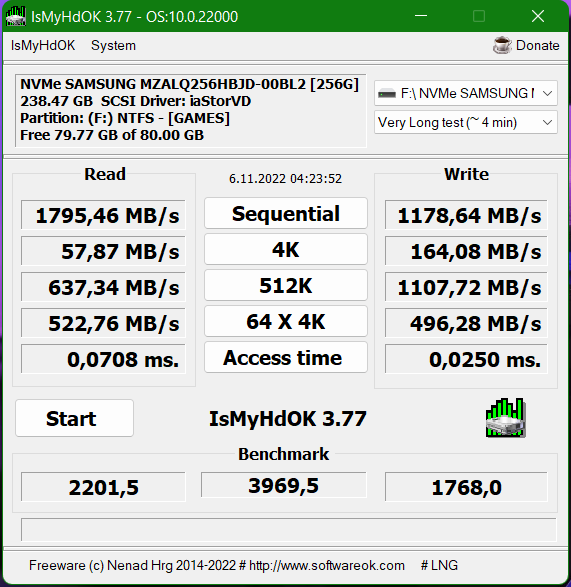The height and width of the screenshot is (587, 571).
Task: Click the IsMyHdOK app icon in title bar
Action: (16, 16)
